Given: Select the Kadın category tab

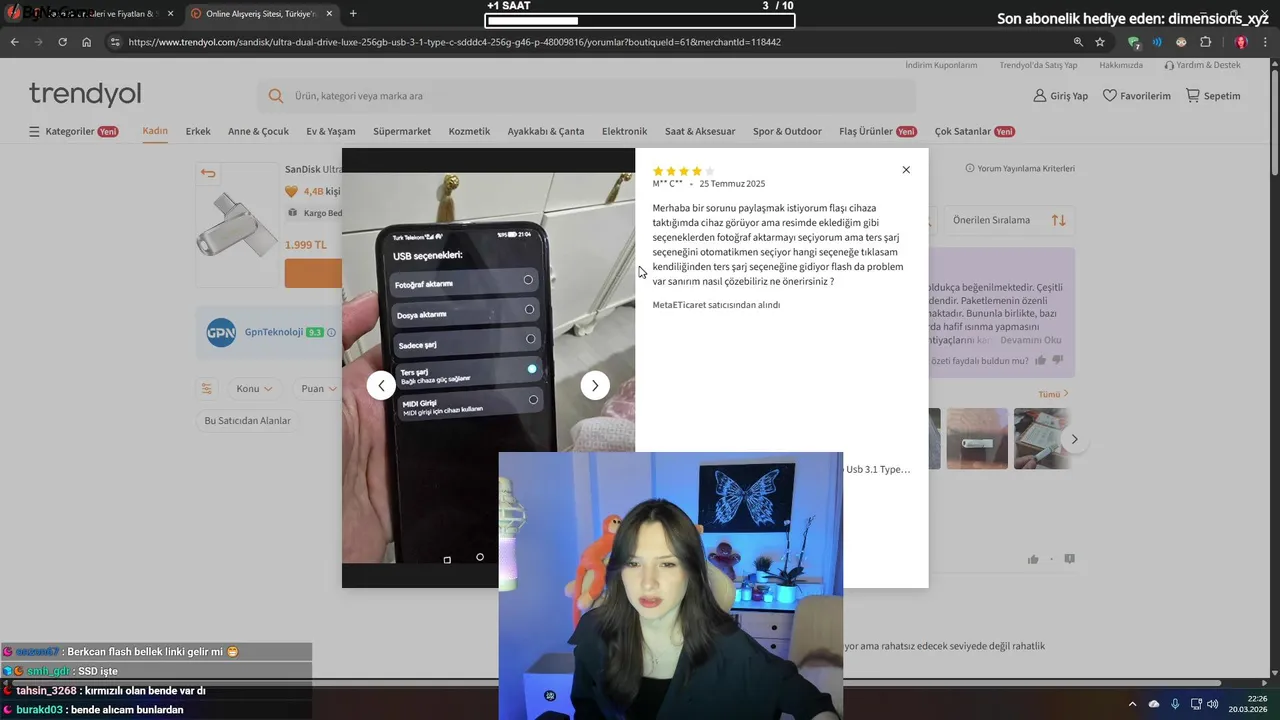Looking at the screenshot, I should pos(155,131).
